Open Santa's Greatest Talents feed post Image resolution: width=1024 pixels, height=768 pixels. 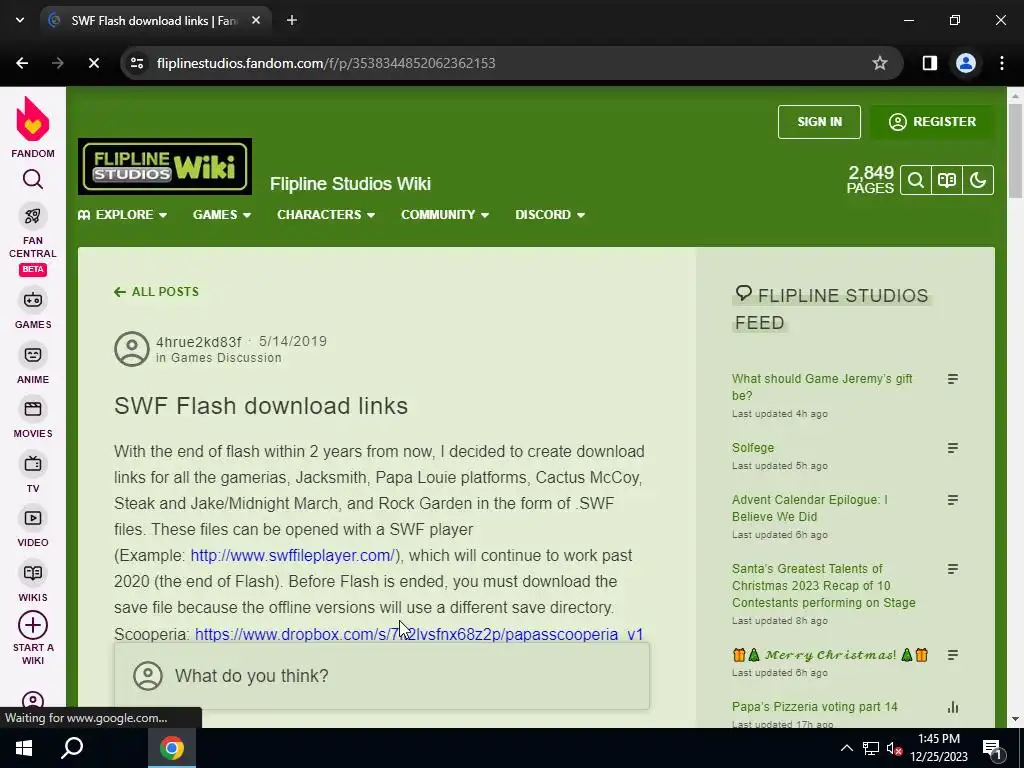(x=824, y=586)
